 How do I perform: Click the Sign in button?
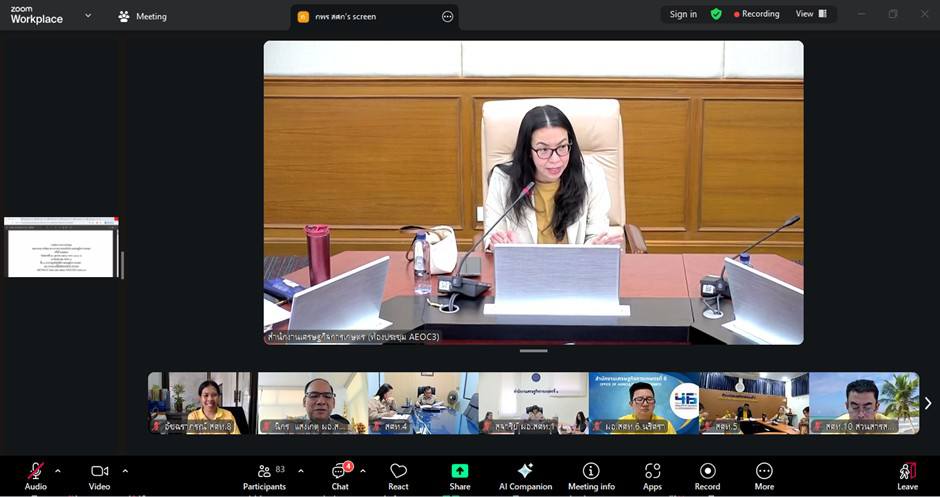[x=683, y=14]
